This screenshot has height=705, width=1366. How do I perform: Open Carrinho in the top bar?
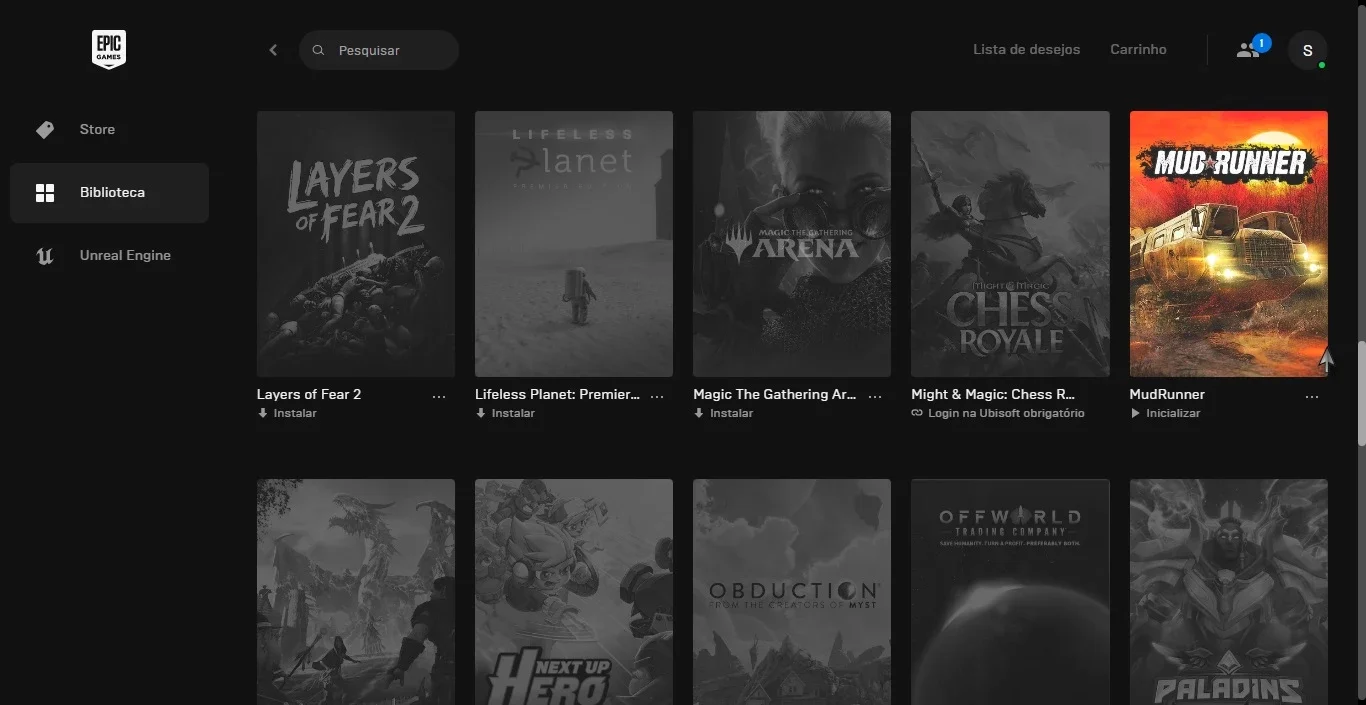[1138, 49]
